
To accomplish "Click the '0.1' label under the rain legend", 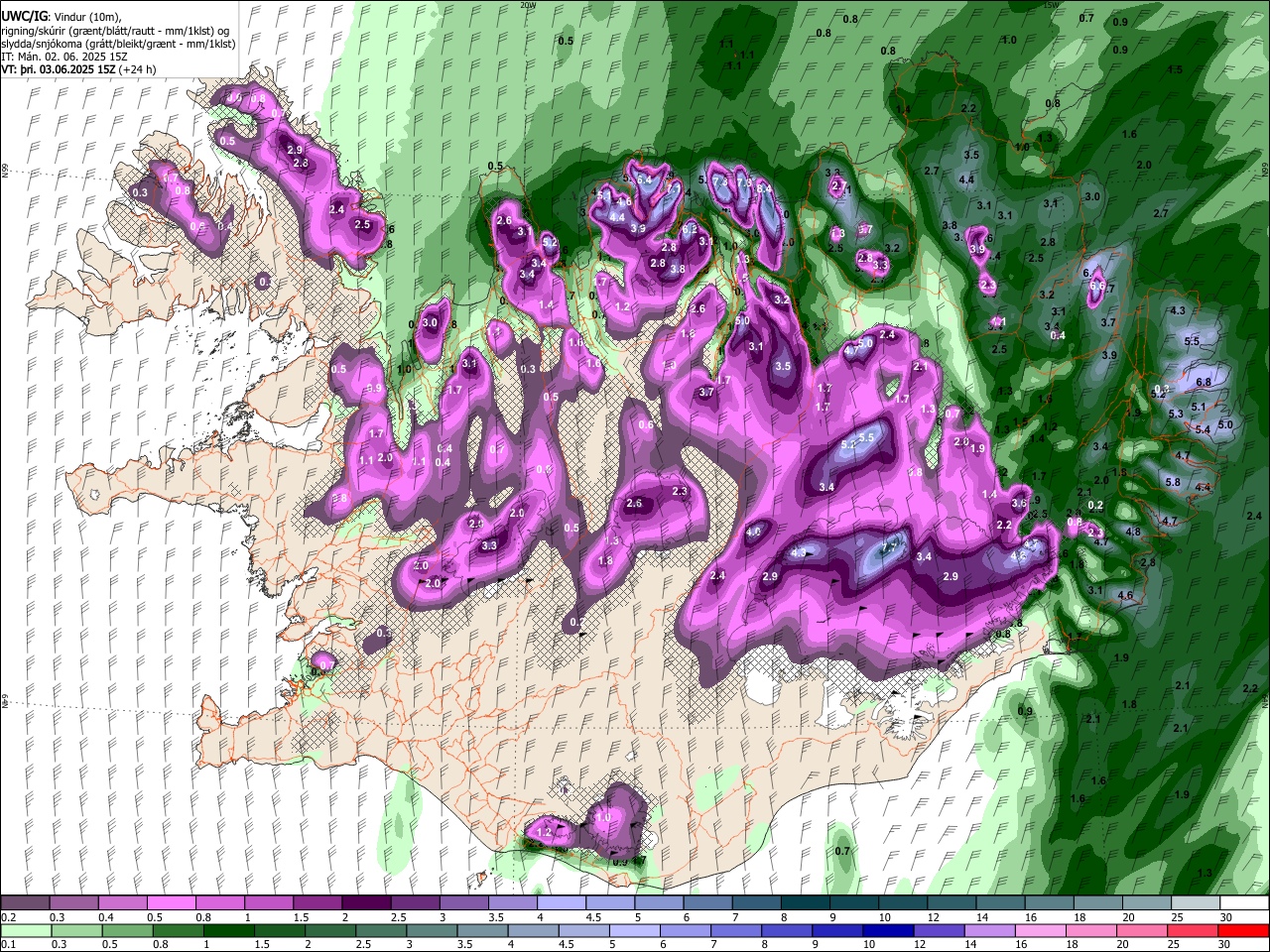I will (x=7, y=944).
